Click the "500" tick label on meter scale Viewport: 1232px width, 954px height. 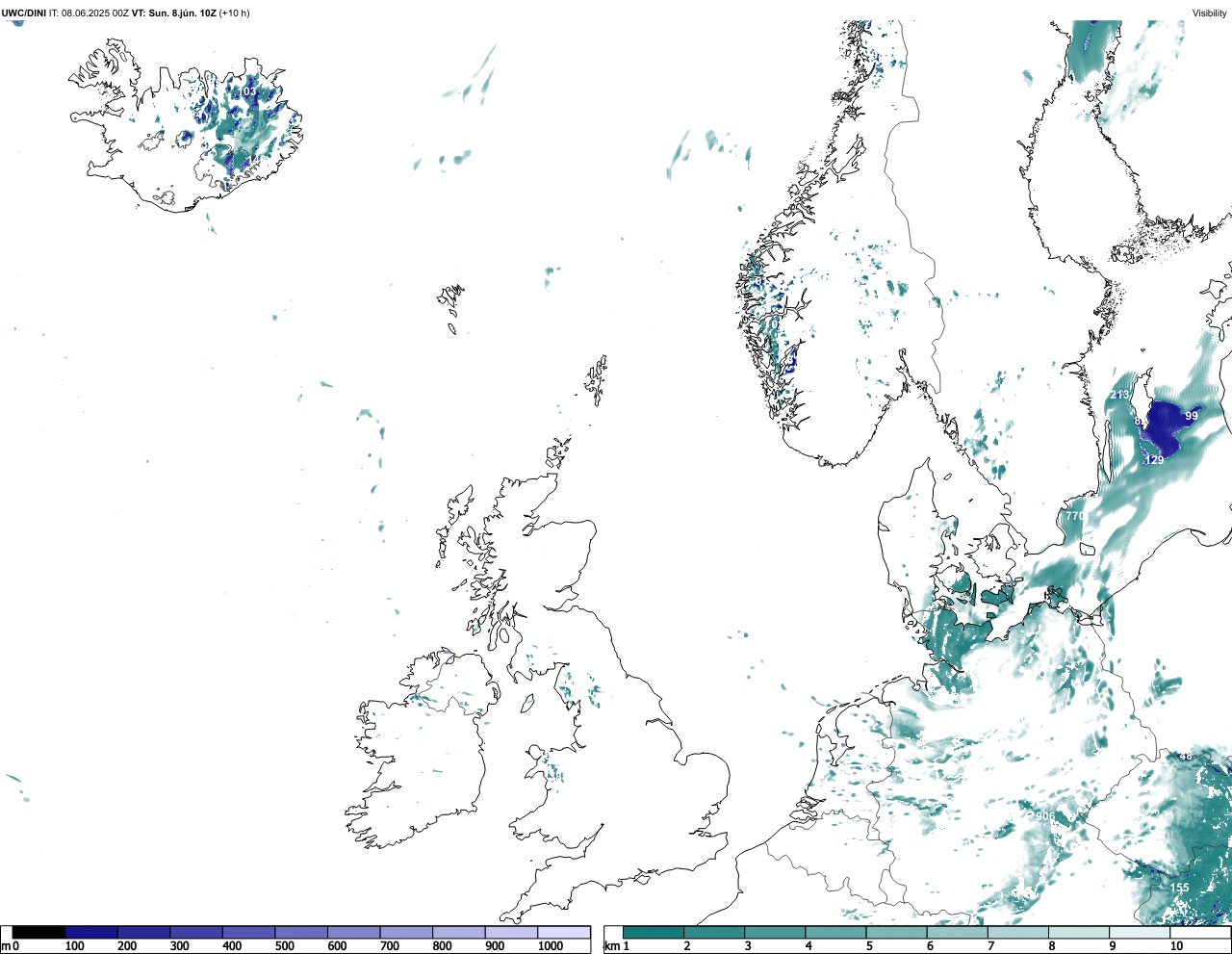[x=284, y=947]
